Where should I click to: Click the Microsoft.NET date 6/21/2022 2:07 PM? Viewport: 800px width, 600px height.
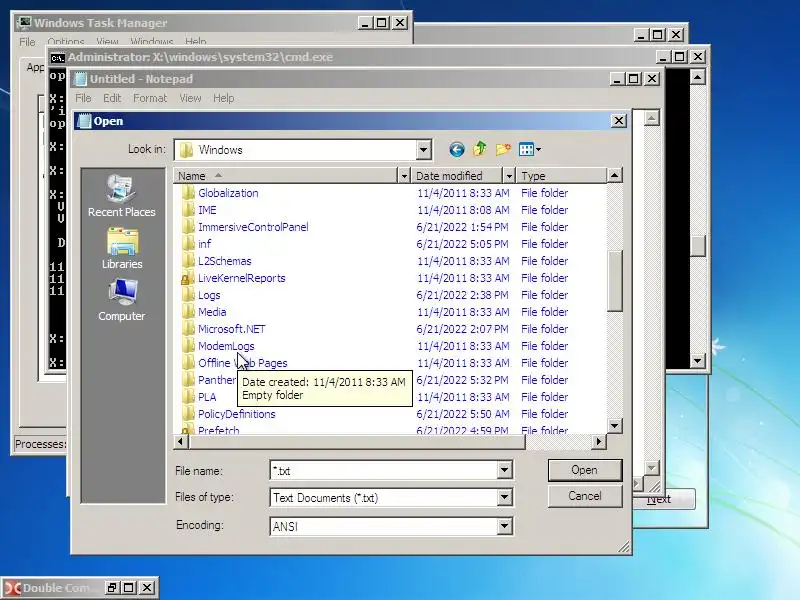[x=462, y=329]
